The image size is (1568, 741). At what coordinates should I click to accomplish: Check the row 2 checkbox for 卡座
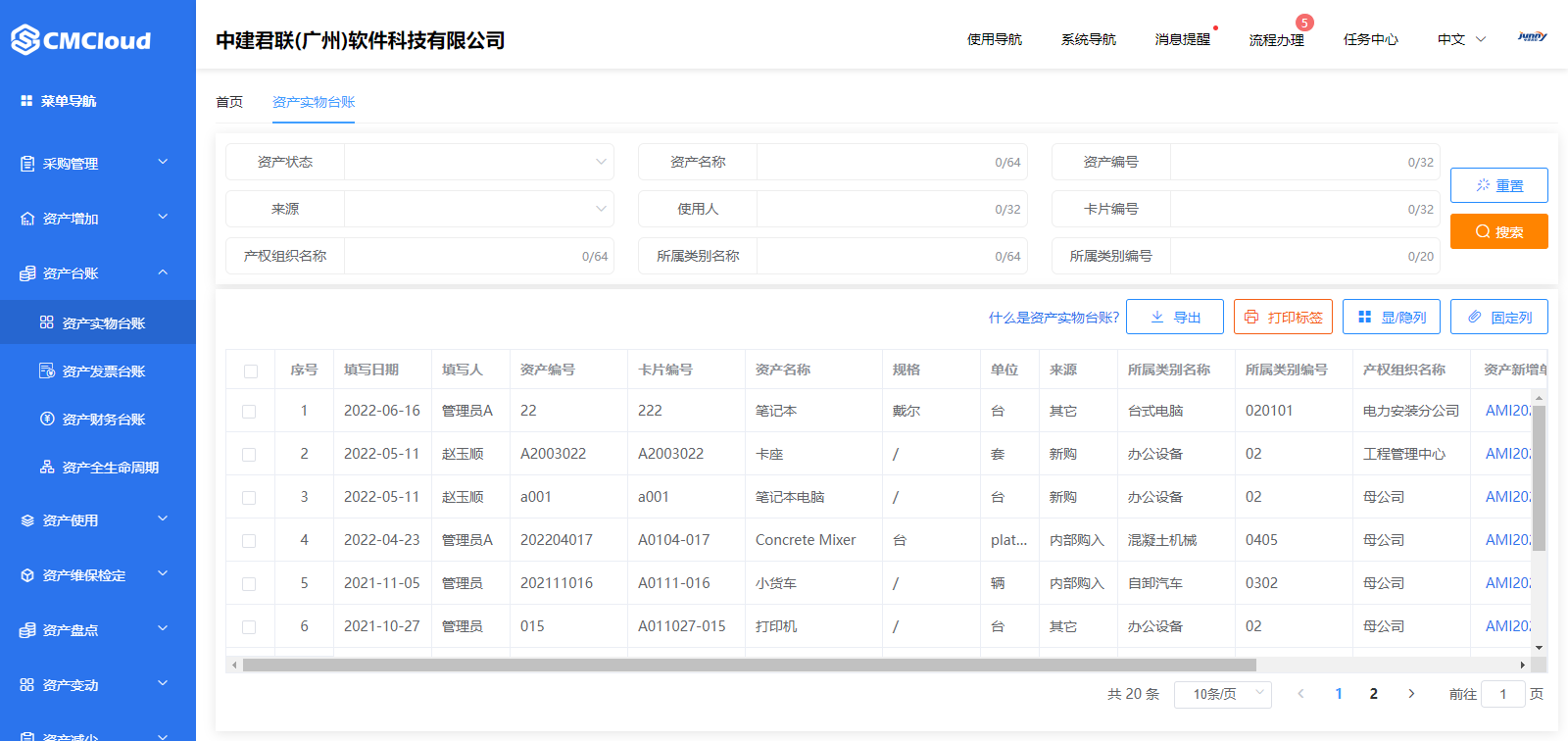click(249, 455)
